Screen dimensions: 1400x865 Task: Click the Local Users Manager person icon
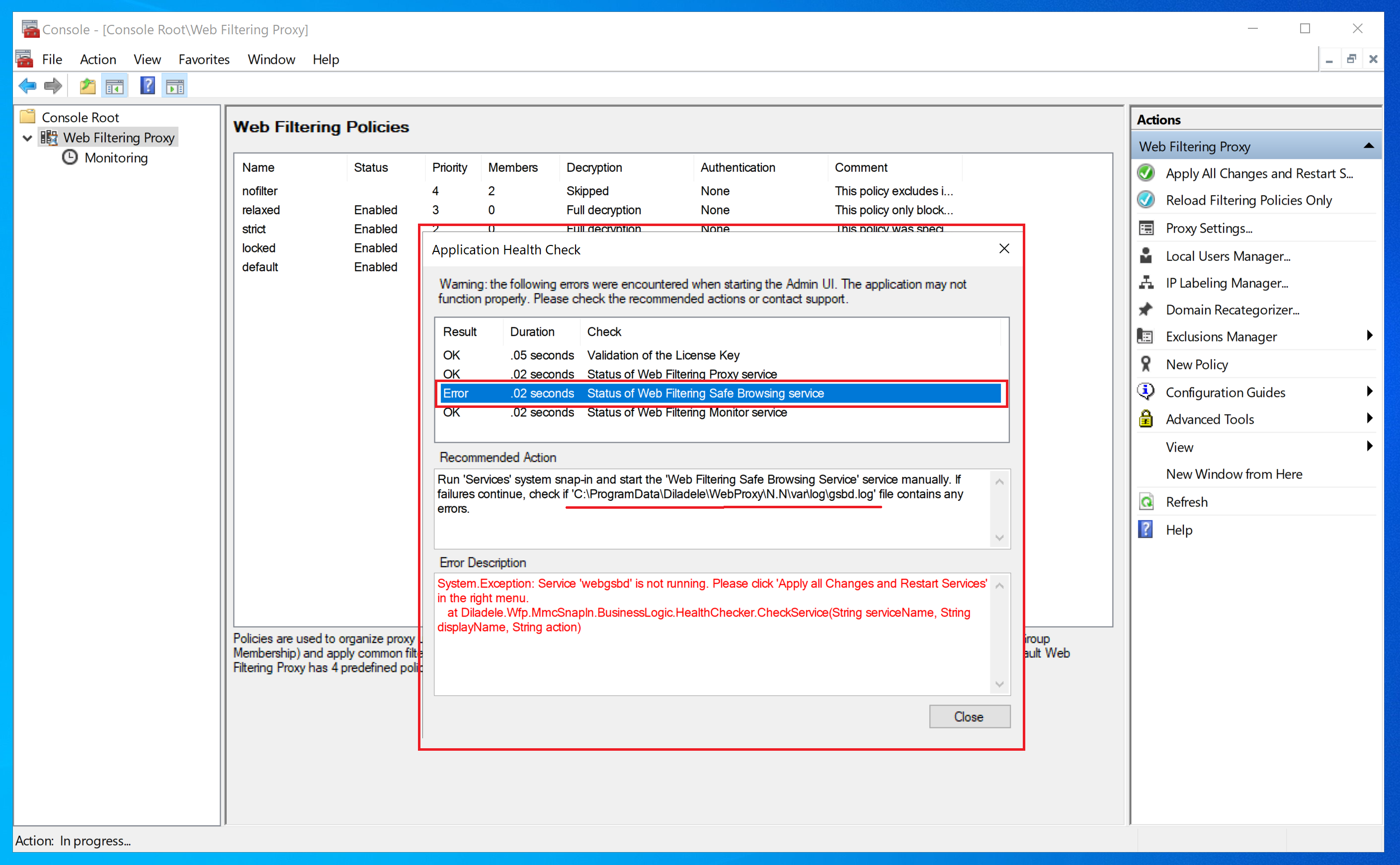click(1146, 256)
